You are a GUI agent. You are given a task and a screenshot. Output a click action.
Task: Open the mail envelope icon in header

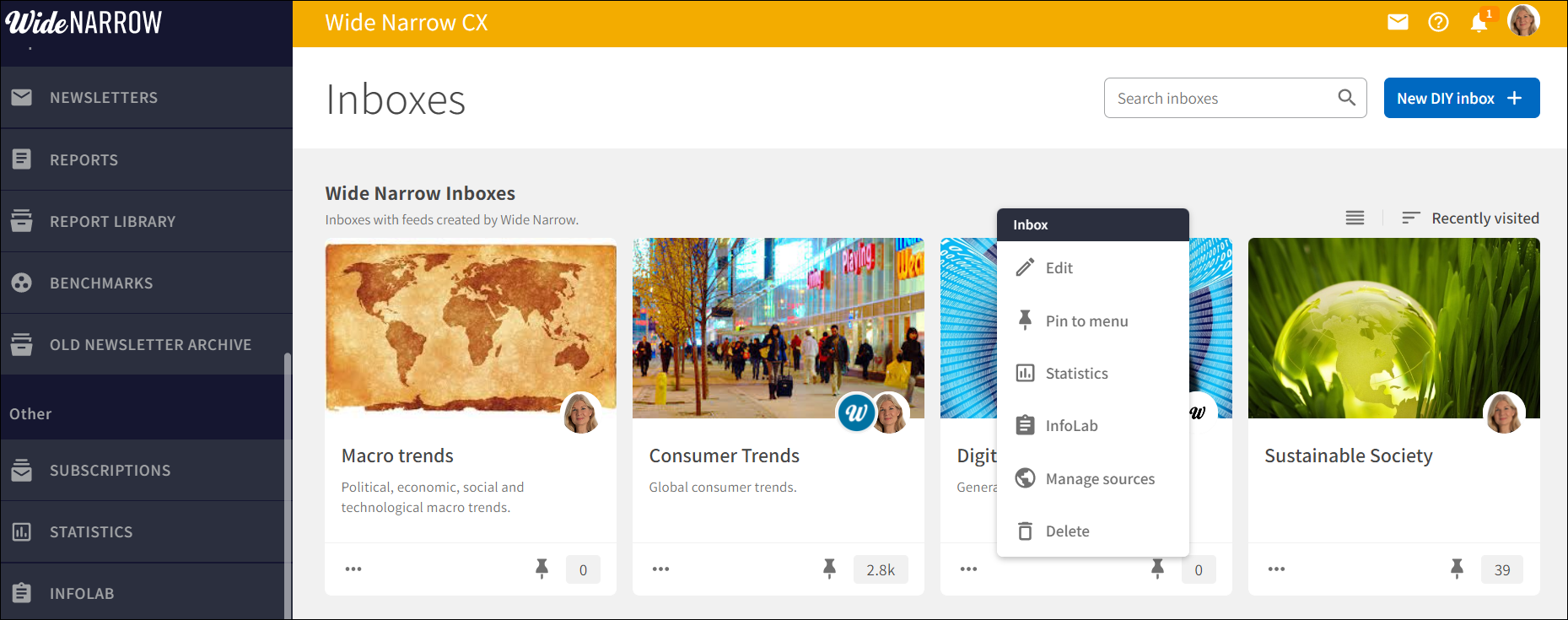pos(1398,23)
